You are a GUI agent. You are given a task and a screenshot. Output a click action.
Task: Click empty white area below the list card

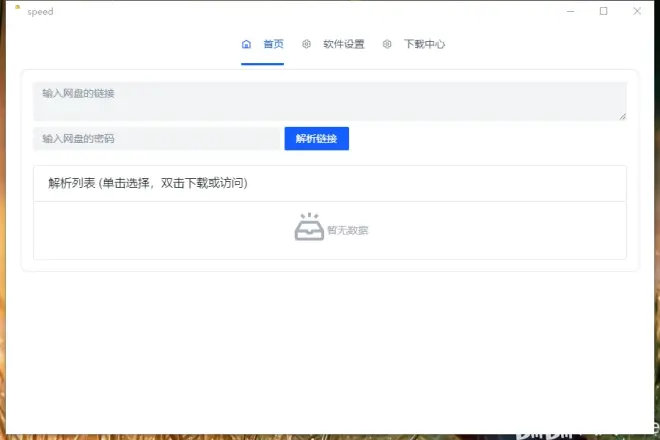tap(329, 340)
